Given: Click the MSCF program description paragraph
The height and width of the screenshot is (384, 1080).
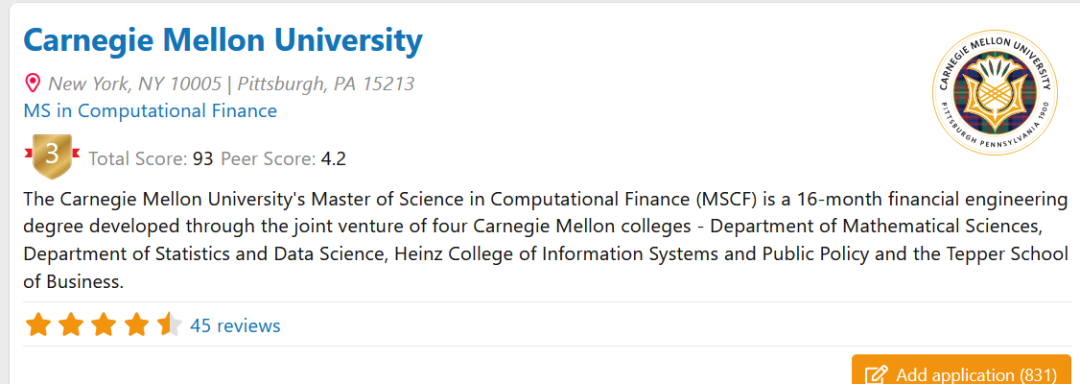Looking at the screenshot, I should [x=546, y=241].
